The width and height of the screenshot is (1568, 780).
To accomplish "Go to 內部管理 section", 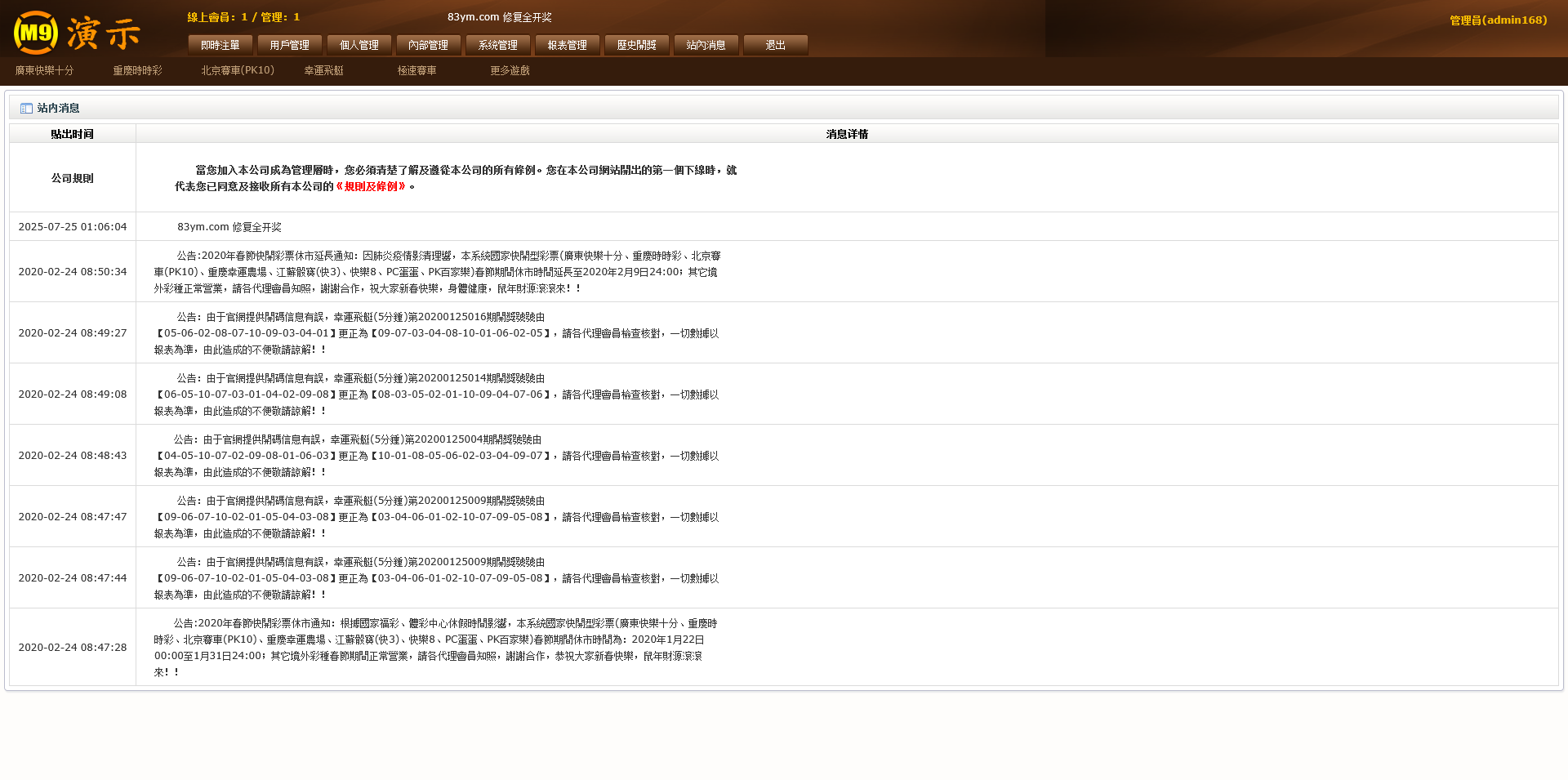I will coord(429,45).
